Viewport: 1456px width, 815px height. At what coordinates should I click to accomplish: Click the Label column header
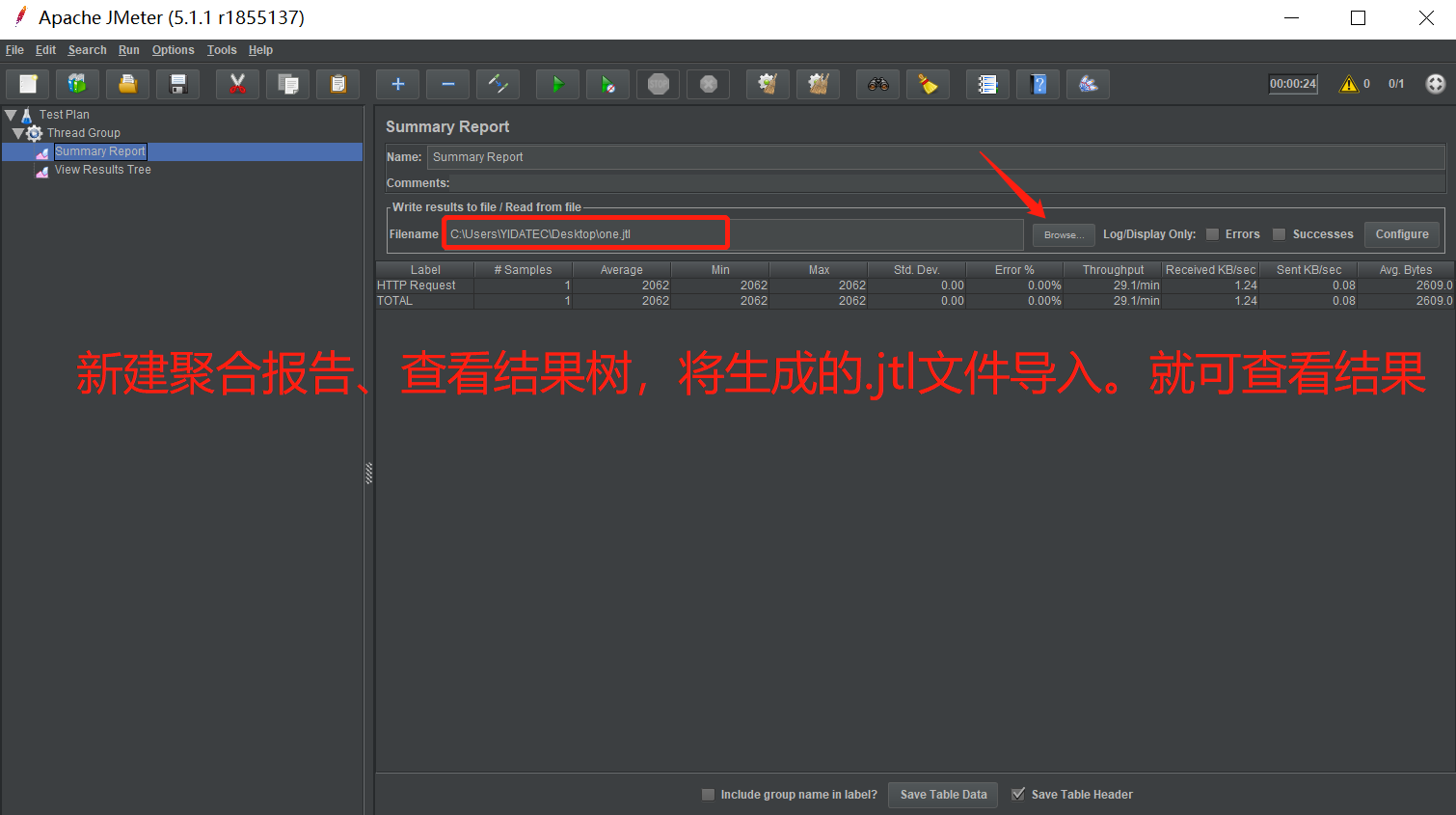point(425,270)
